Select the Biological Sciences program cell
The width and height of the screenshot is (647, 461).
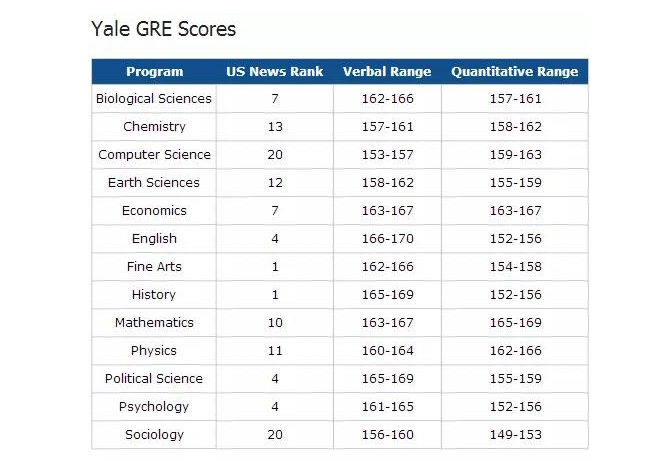[x=154, y=99]
